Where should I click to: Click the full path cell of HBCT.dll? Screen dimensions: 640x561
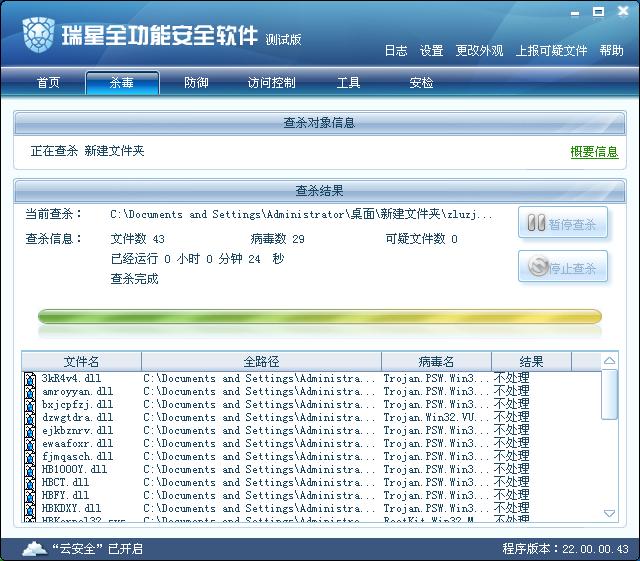[259, 483]
